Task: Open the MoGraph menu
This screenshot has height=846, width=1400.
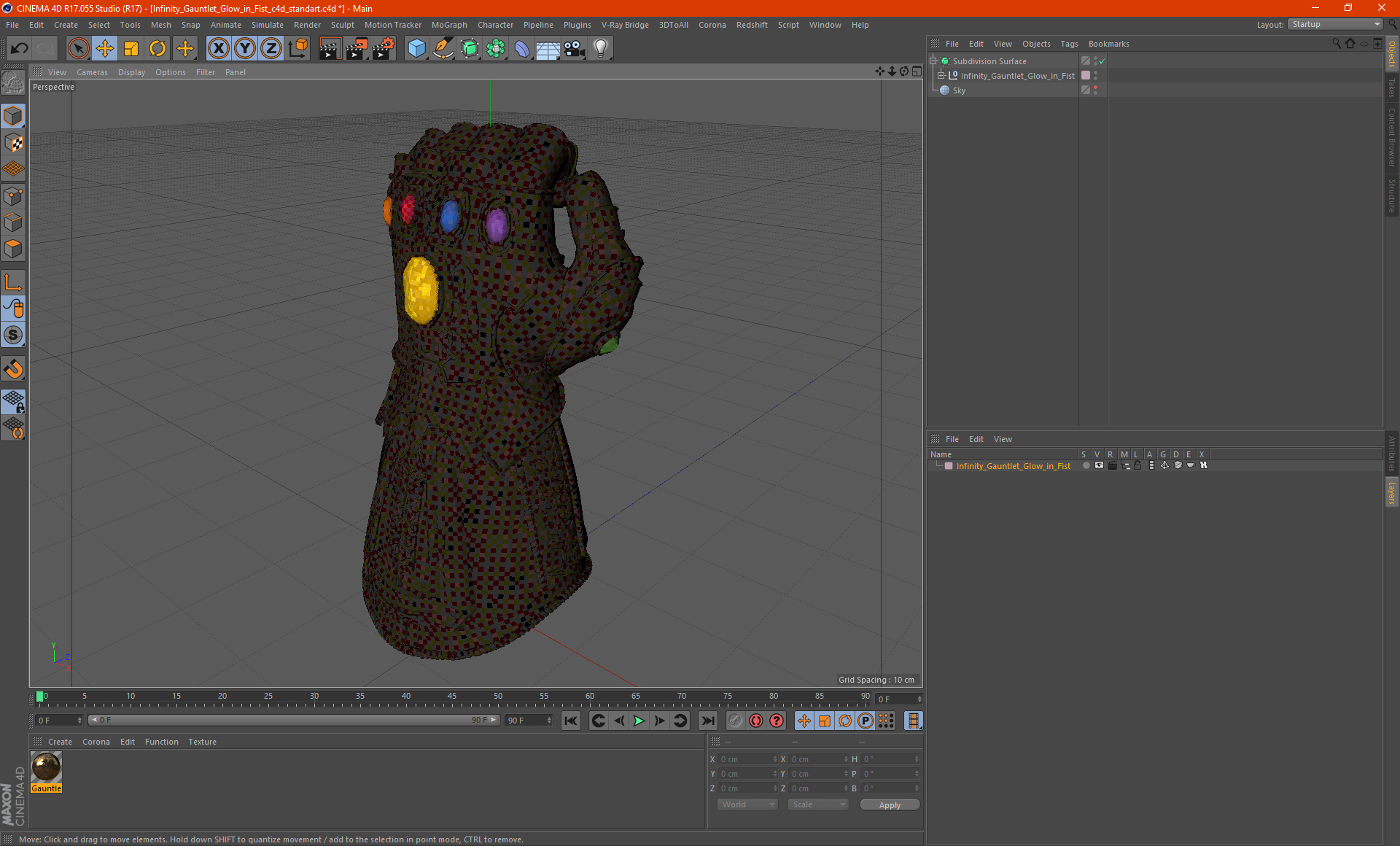Action: [x=449, y=25]
